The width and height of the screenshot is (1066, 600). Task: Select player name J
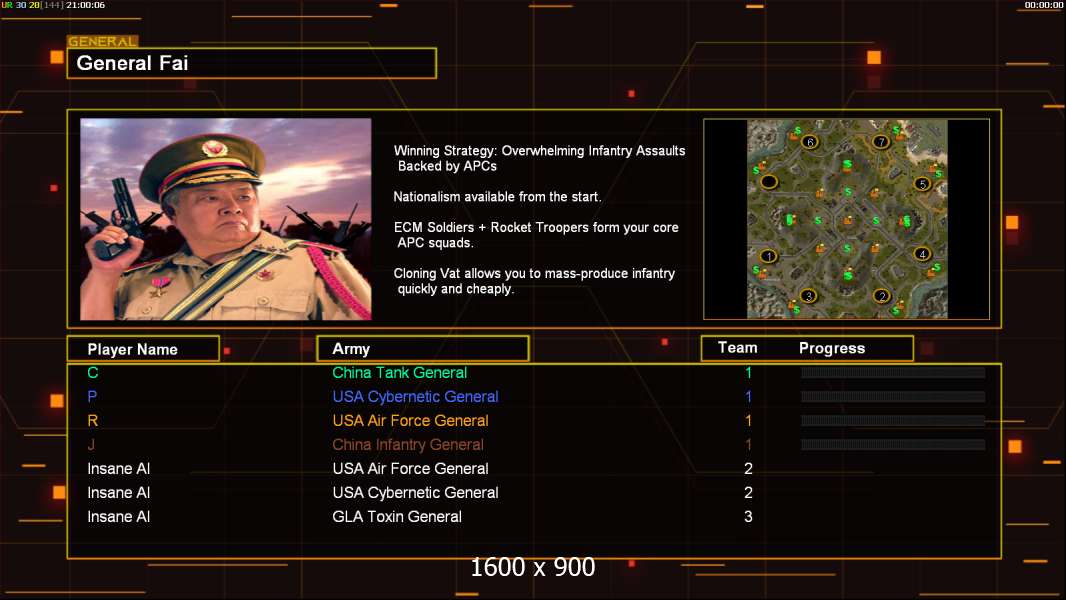pos(91,444)
